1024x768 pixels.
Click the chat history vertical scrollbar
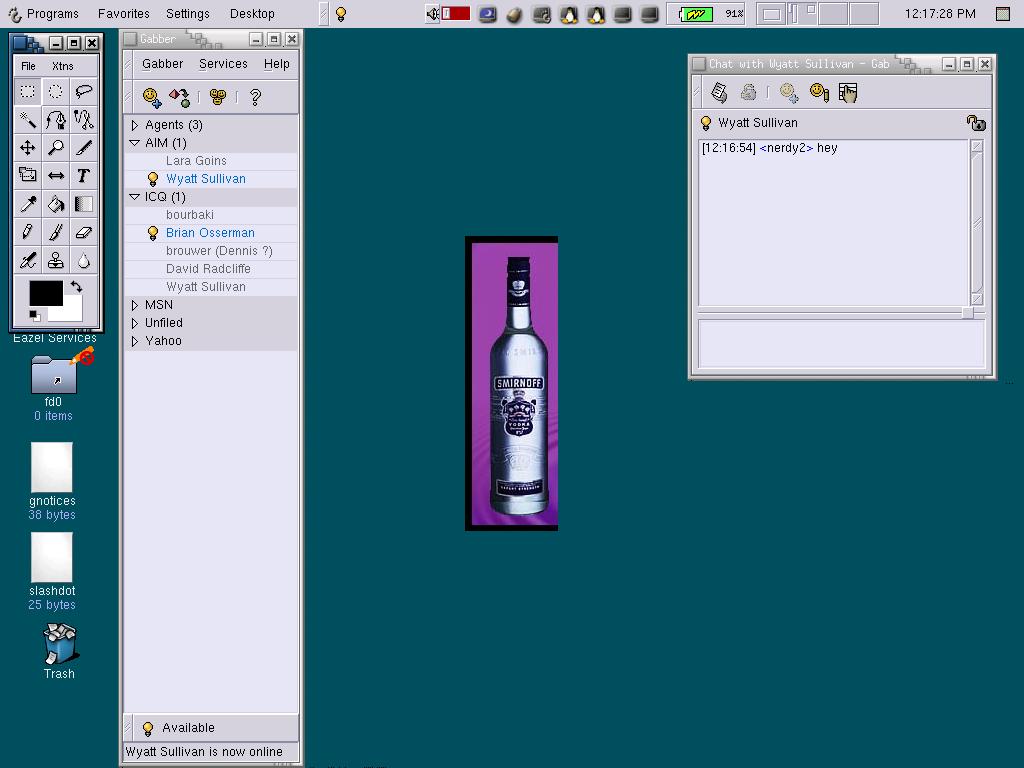pyautogui.click(x=977, y=222)
